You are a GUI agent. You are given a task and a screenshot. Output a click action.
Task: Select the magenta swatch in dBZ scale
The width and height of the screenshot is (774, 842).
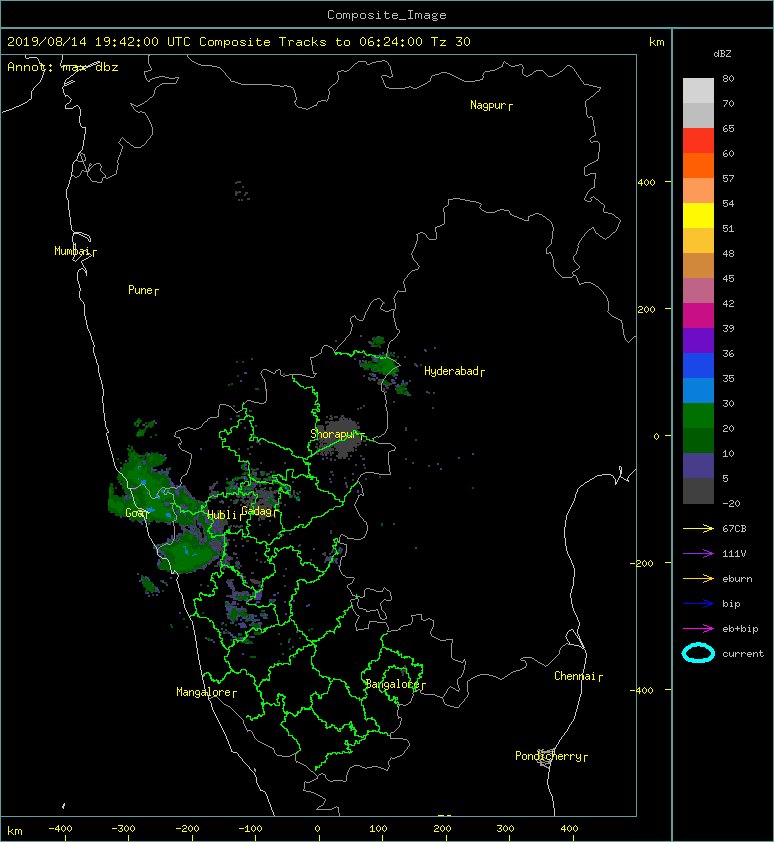pyautogui.click(x=698, y=315)
